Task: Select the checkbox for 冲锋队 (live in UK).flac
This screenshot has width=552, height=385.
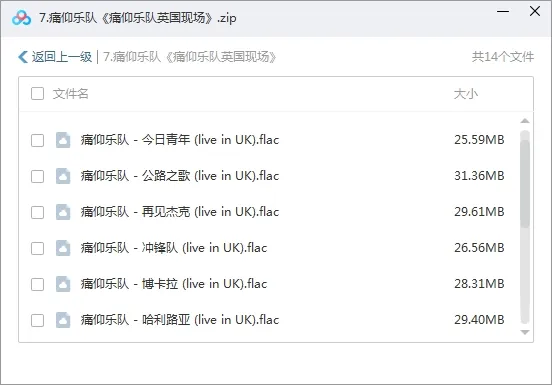Action: (37, 248)
